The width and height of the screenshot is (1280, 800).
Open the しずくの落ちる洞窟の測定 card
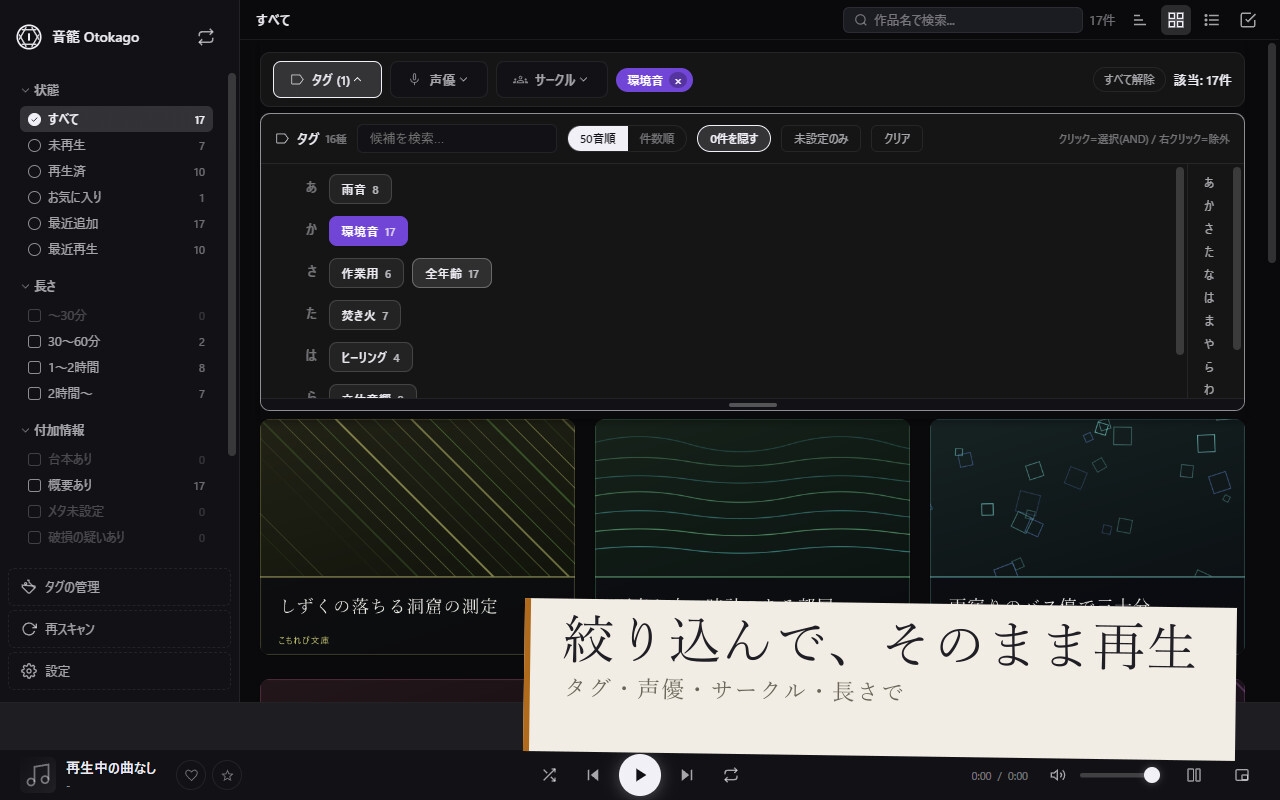point(417,536)
